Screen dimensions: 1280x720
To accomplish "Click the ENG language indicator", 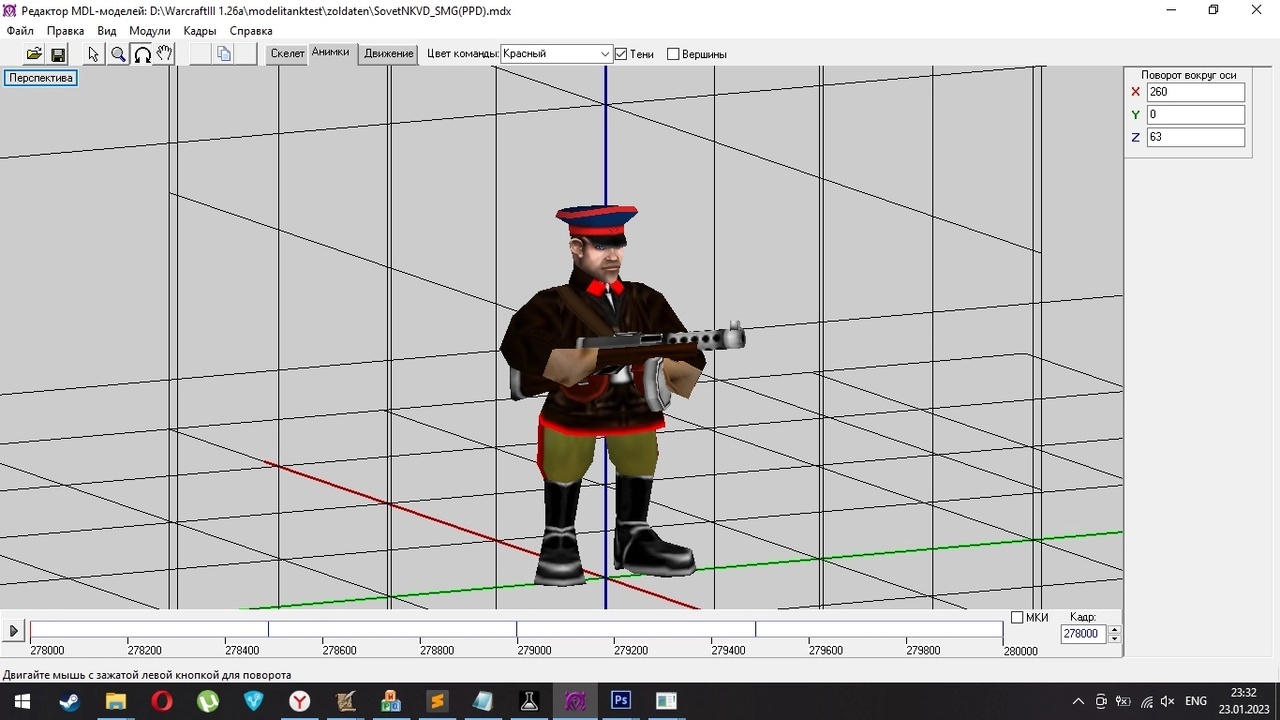I will pyautogui.click(x=1196, y=701).
